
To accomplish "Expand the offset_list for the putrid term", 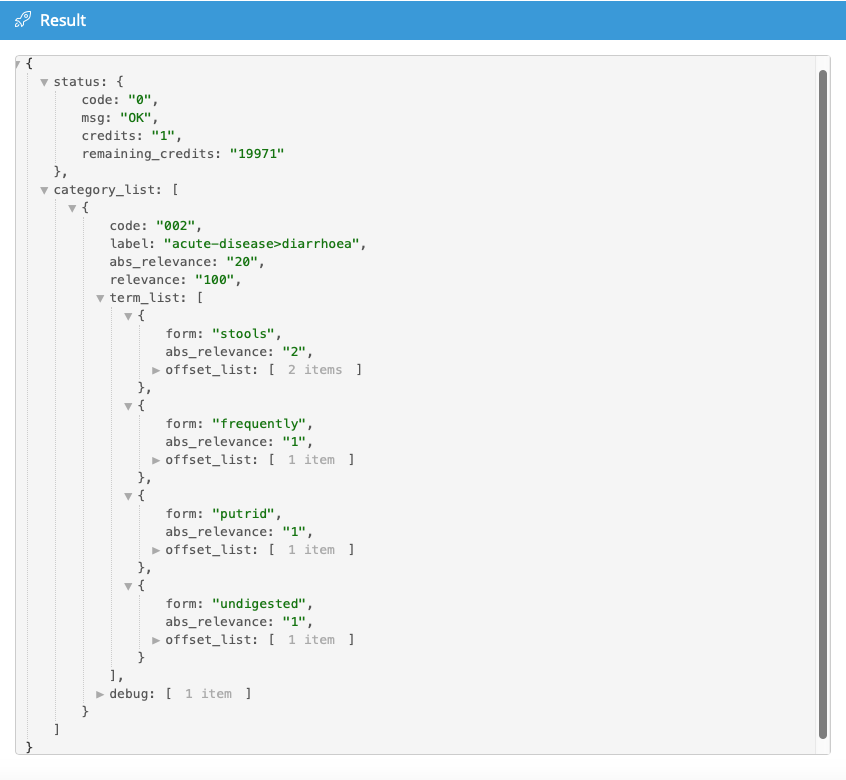I will point(156,549).
